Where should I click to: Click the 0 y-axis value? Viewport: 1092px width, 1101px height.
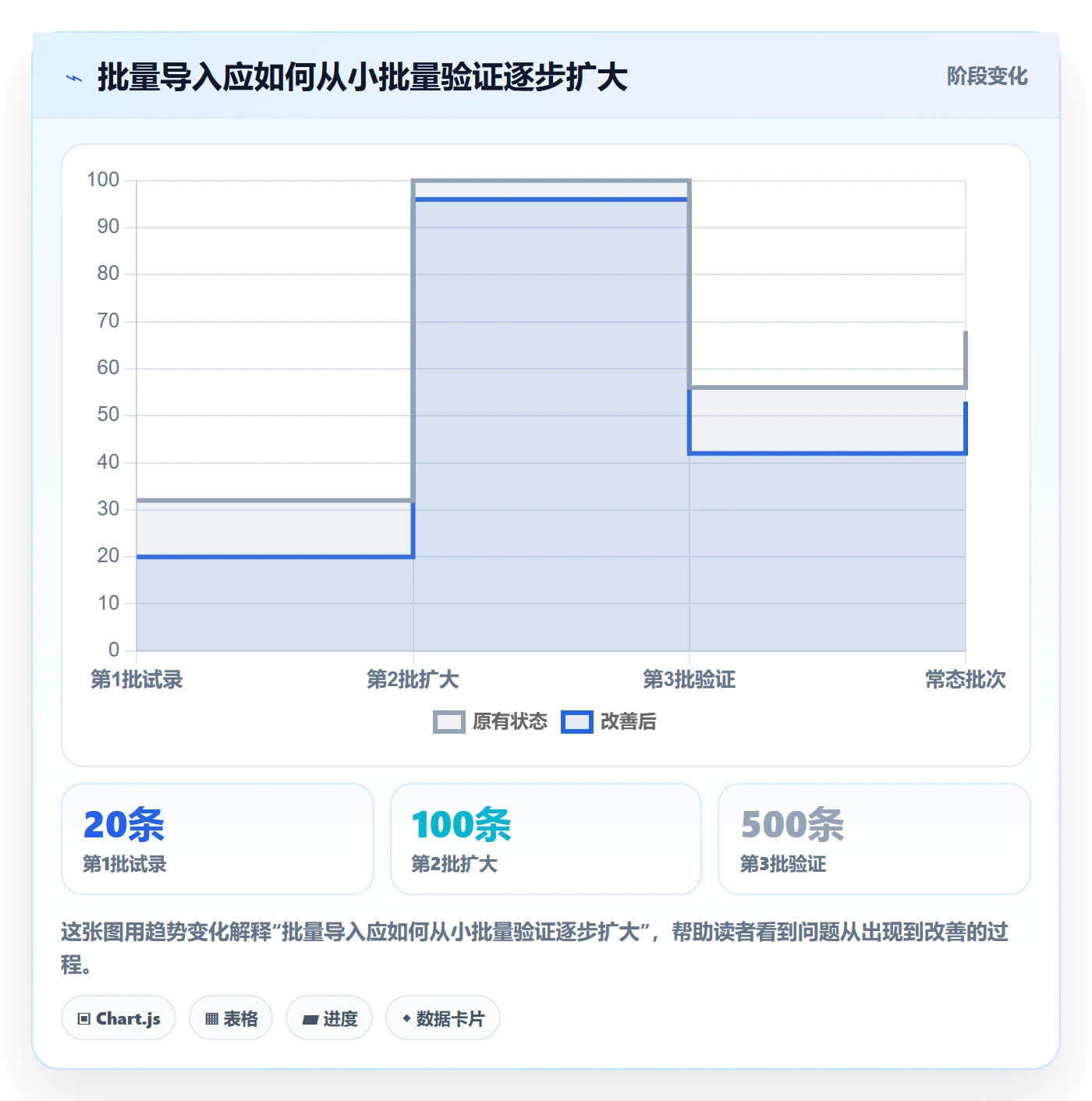114,650
